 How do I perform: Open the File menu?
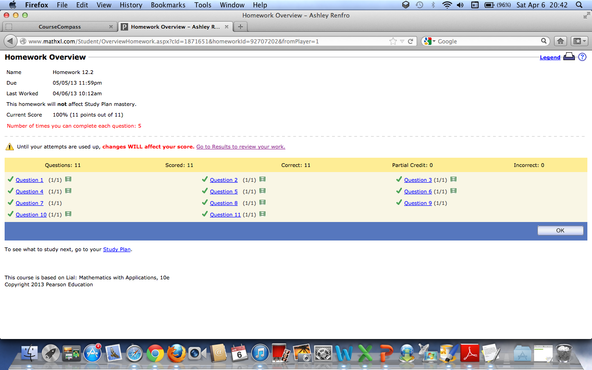point(62,5)
